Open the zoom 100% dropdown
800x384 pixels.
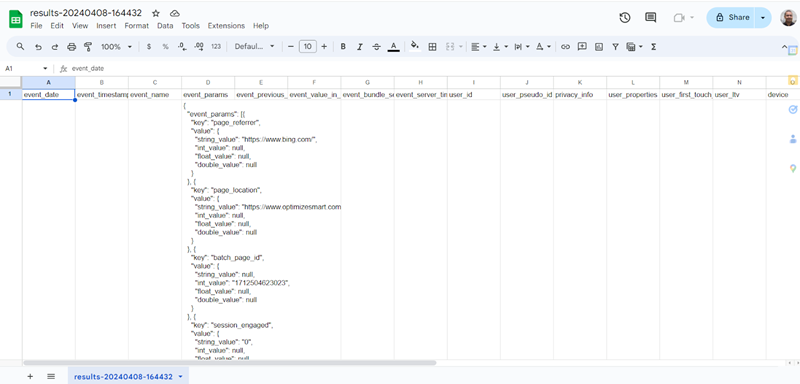coord(116,47)
